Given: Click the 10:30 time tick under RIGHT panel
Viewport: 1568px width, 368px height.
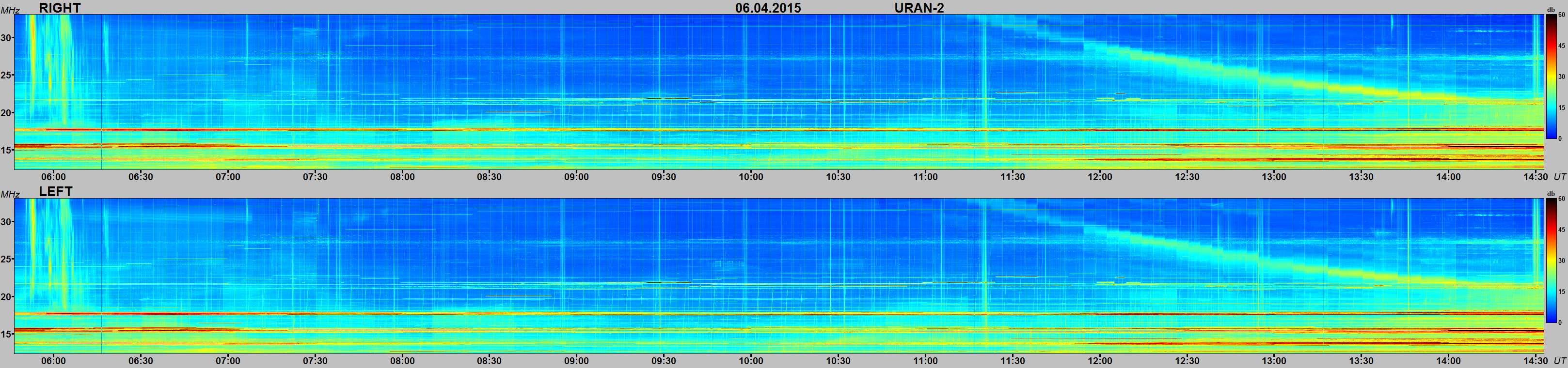Looking at the screenshot, I should coord(838,177).
